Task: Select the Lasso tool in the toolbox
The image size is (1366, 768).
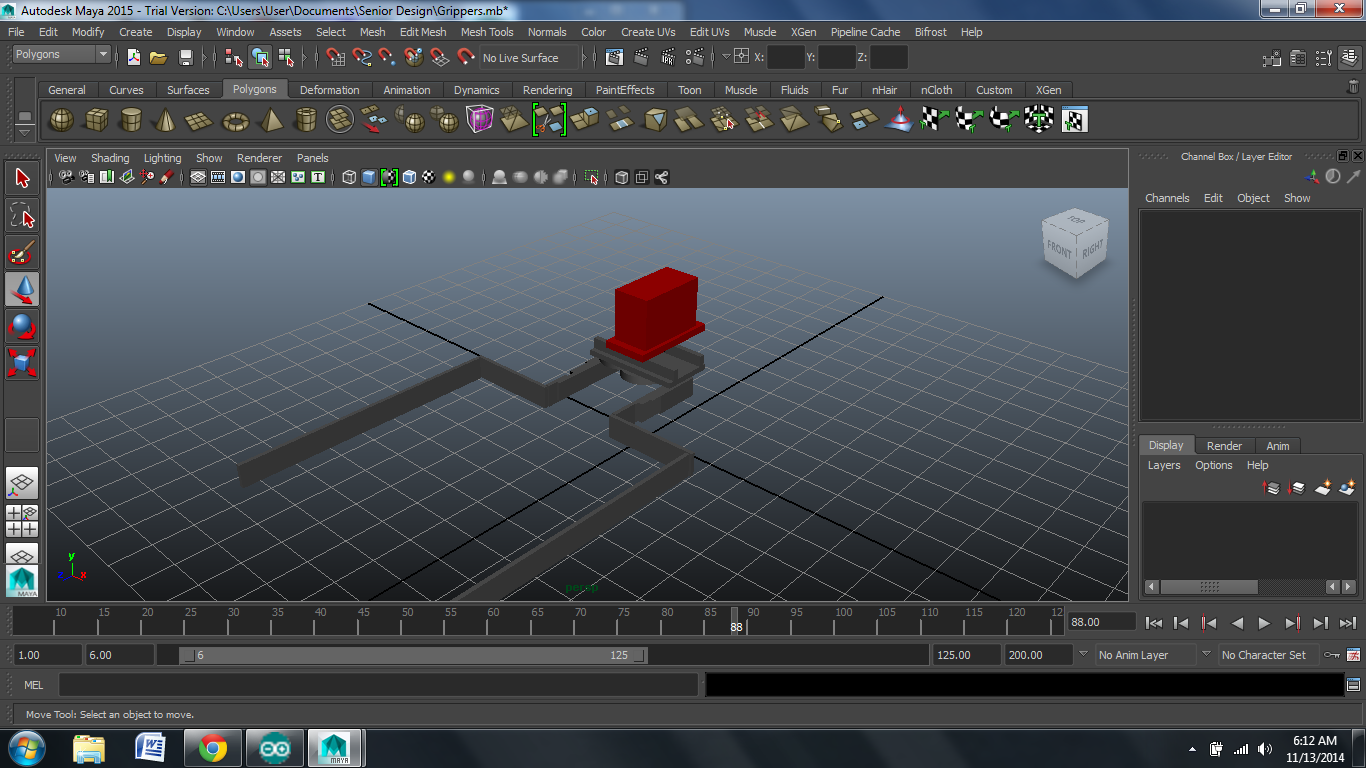Action: (x=22, y=215)
